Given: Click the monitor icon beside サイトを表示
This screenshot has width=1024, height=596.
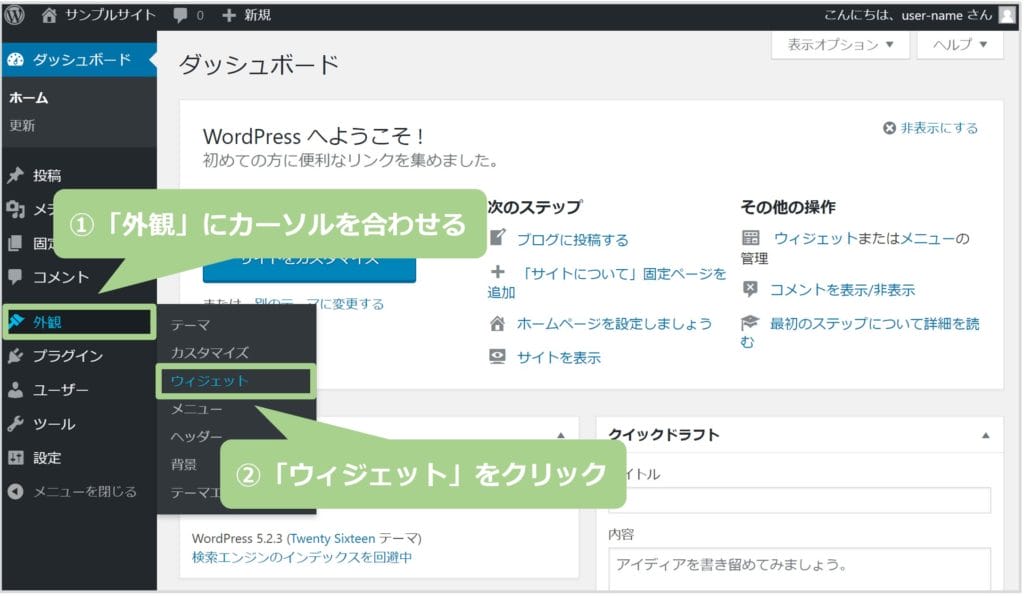Looking at the screenshot, I should (x=498, y=356).
